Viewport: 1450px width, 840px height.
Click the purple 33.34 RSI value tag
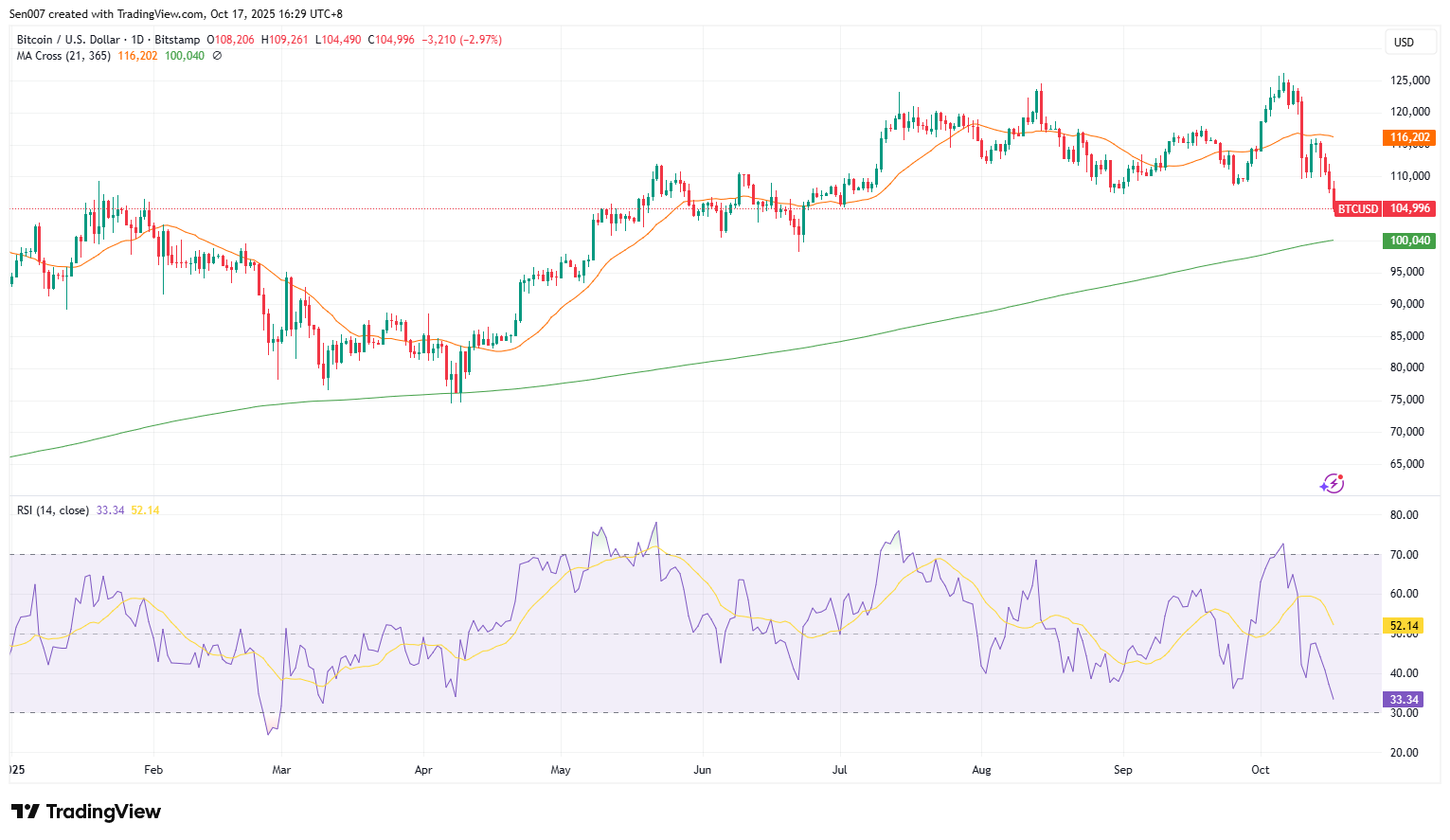point(1404,700)
